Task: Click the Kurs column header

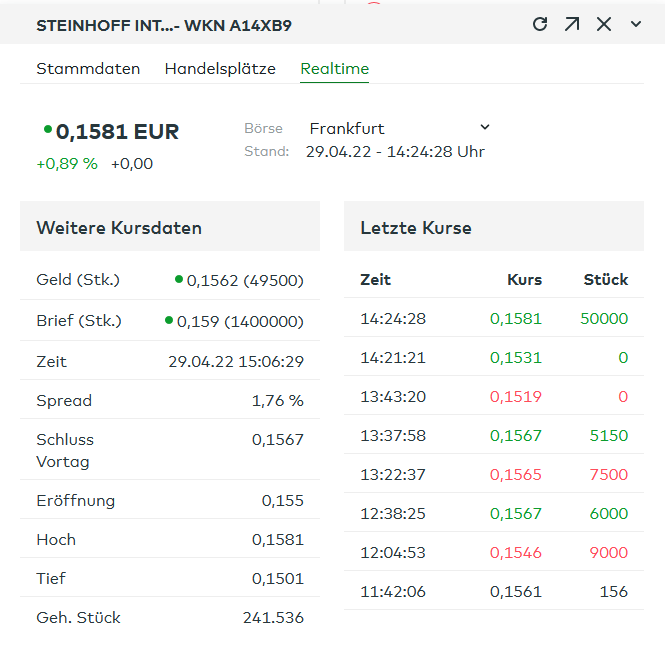Action: click(525, 280)
